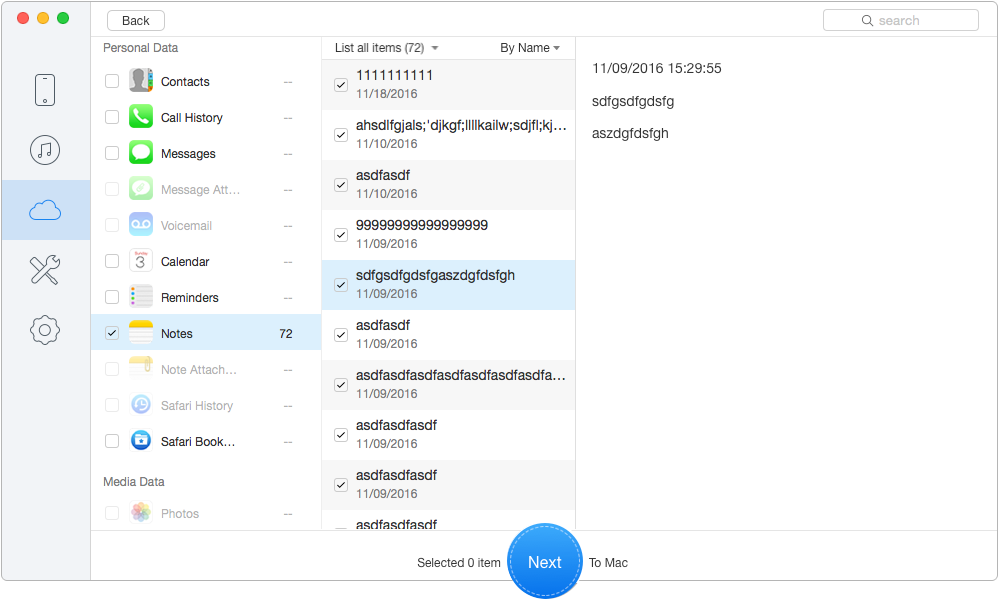Screen dimensions: 1000x608
Task: Uncheck the 1111111111 note checkbox
Action: tap(341, 85)
